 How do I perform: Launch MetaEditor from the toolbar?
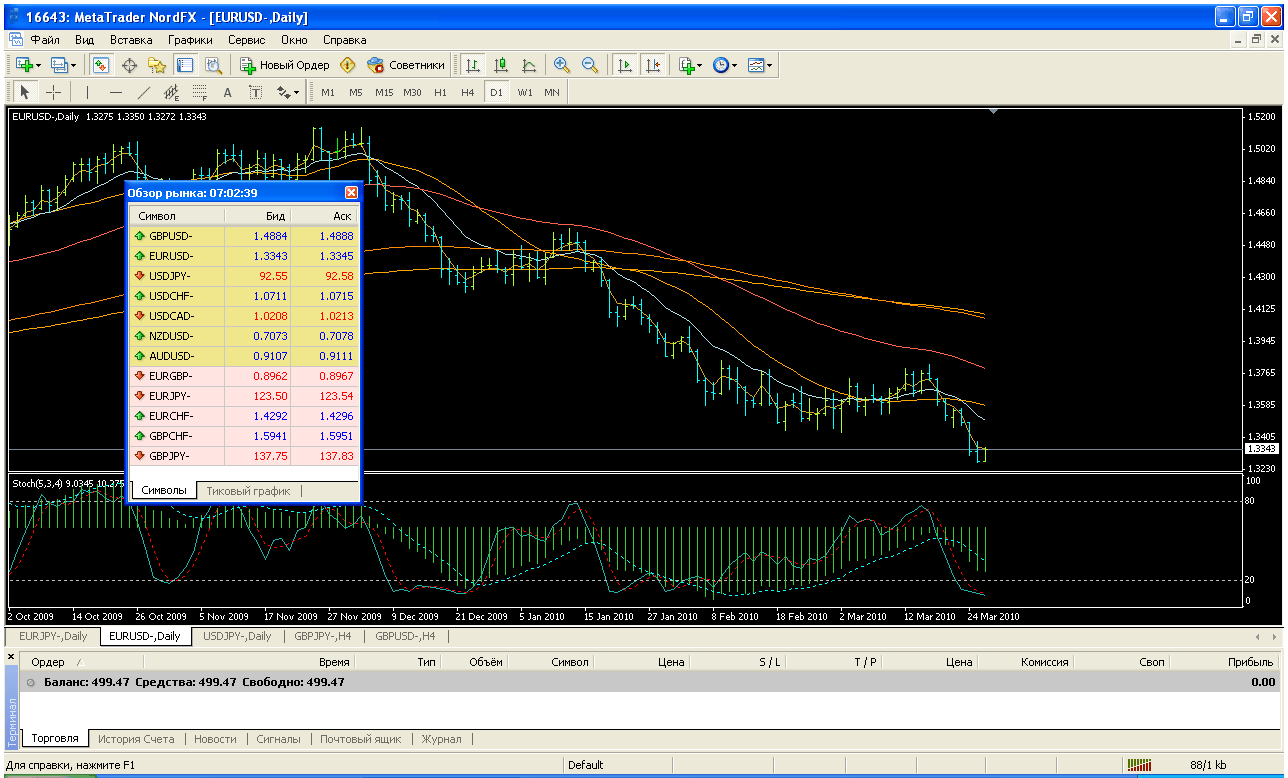[347, 65]
